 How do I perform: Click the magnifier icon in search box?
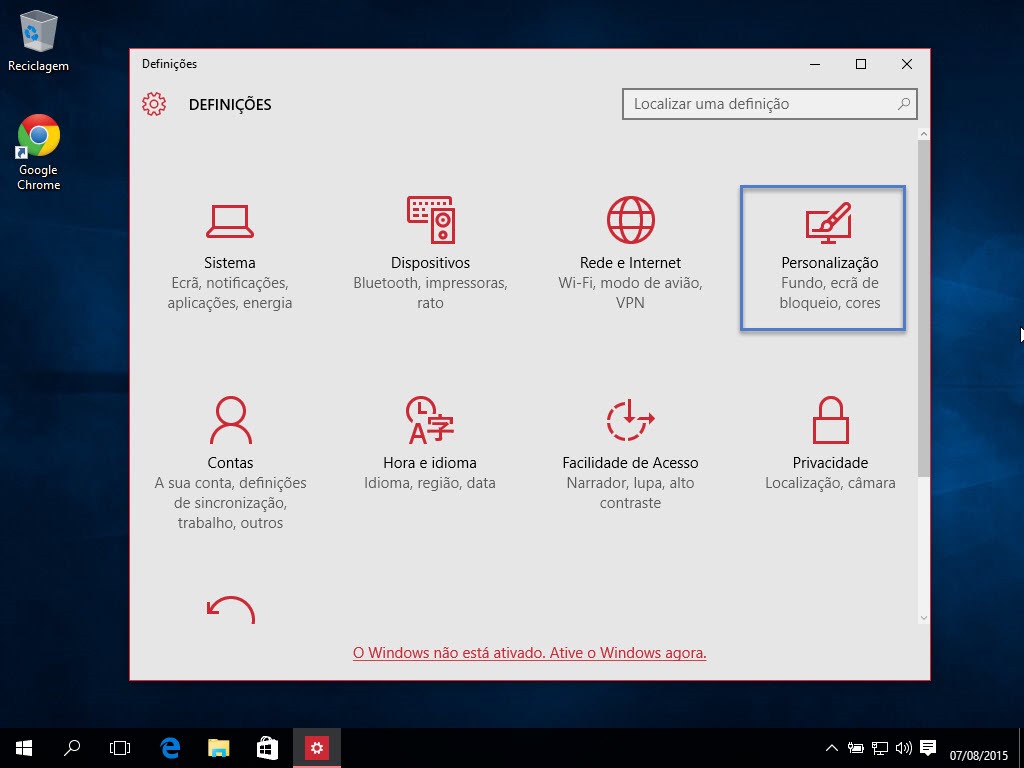pos(903,104)
